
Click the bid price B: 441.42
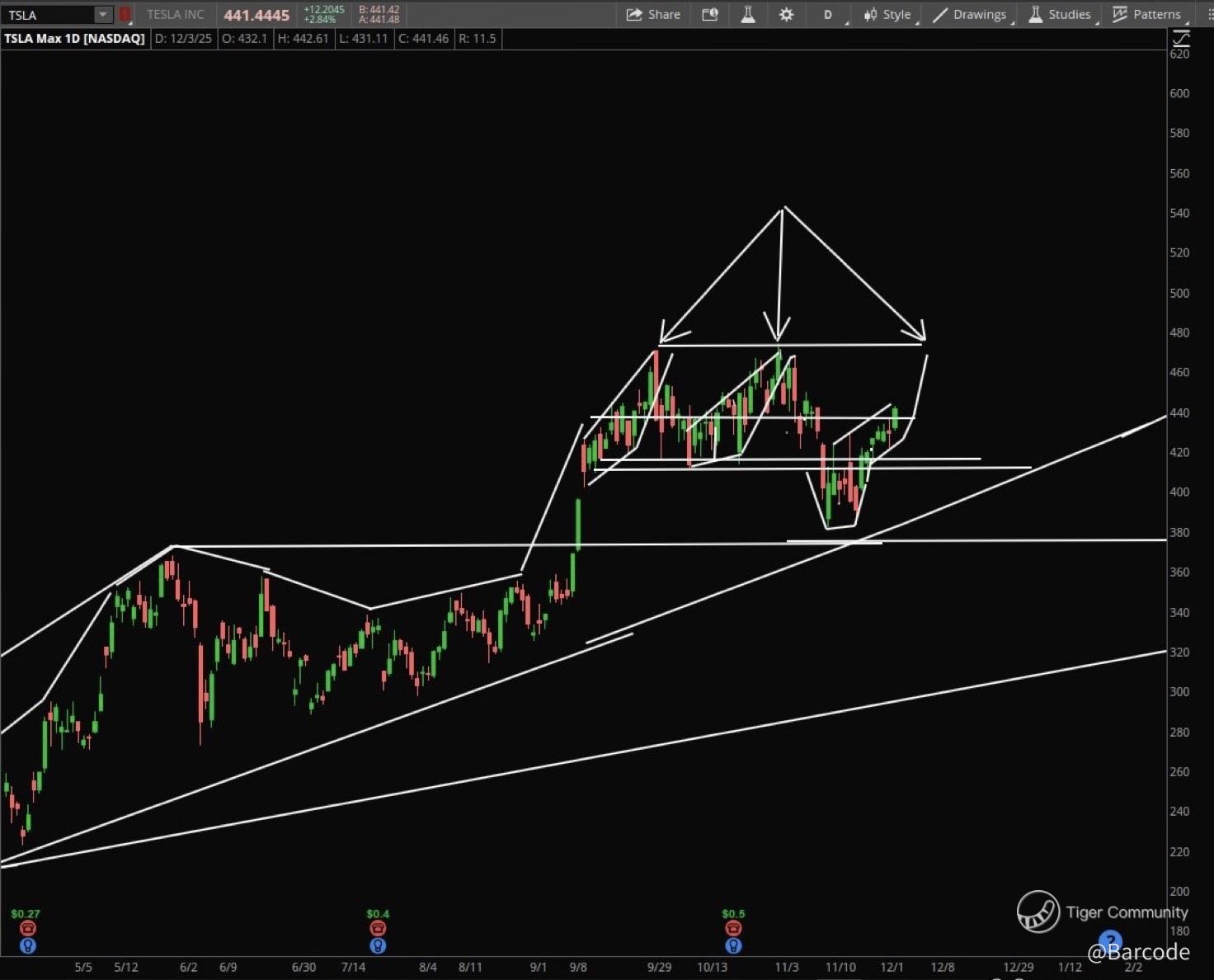[x=379, y=10]
